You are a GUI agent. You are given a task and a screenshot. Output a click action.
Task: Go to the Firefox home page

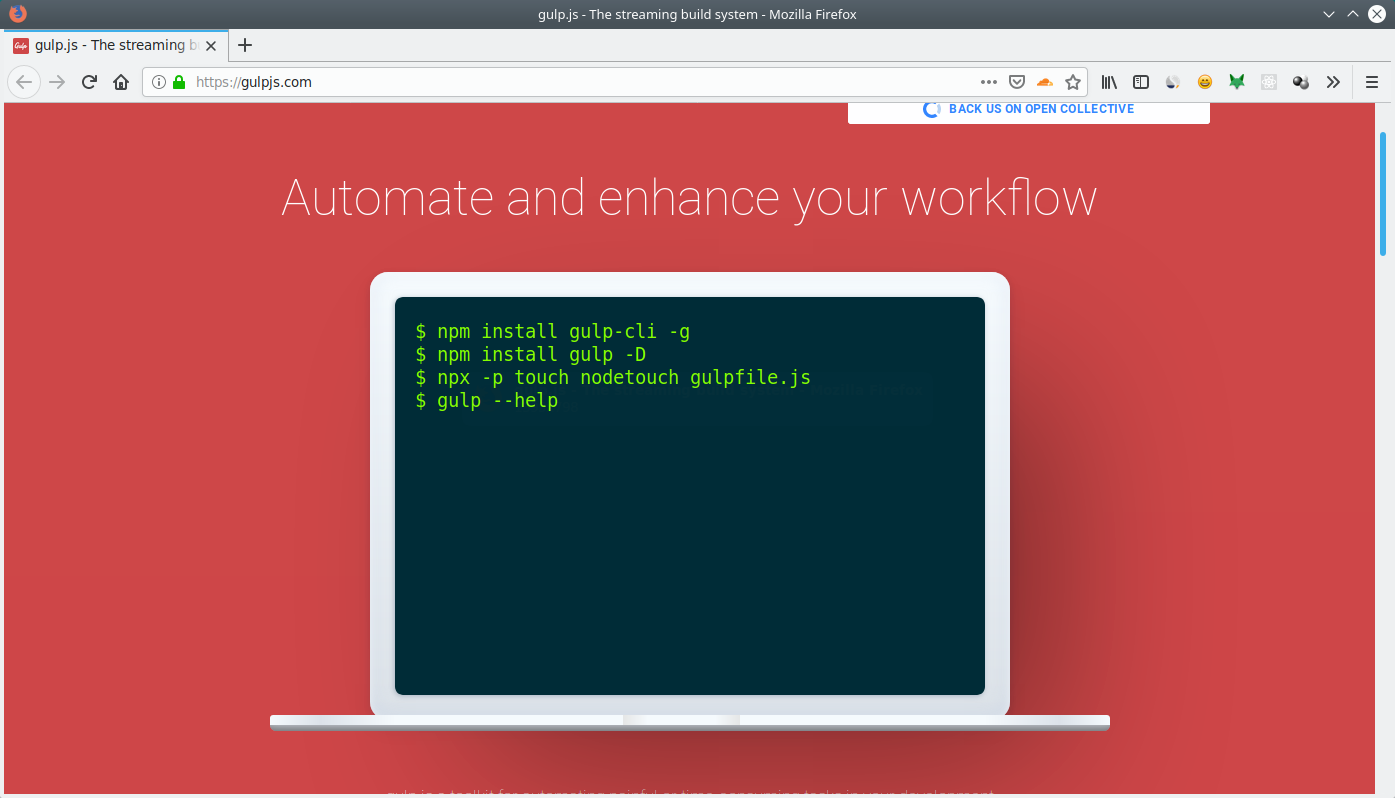tap(121, 82)
